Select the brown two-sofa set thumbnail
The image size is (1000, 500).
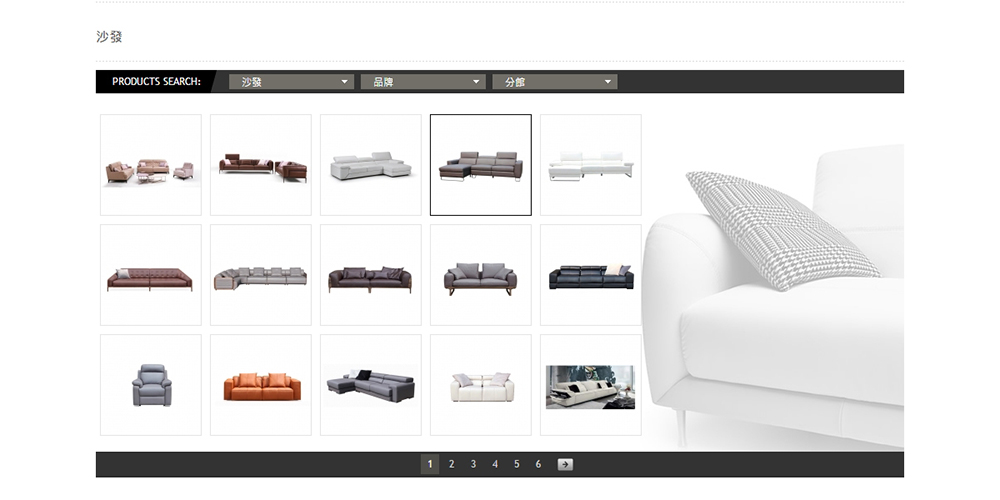point(261,165)
